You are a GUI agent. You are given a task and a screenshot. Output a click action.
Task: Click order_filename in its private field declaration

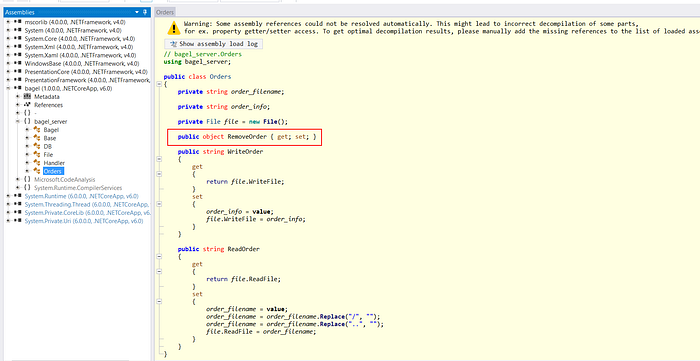coord(256,92)
